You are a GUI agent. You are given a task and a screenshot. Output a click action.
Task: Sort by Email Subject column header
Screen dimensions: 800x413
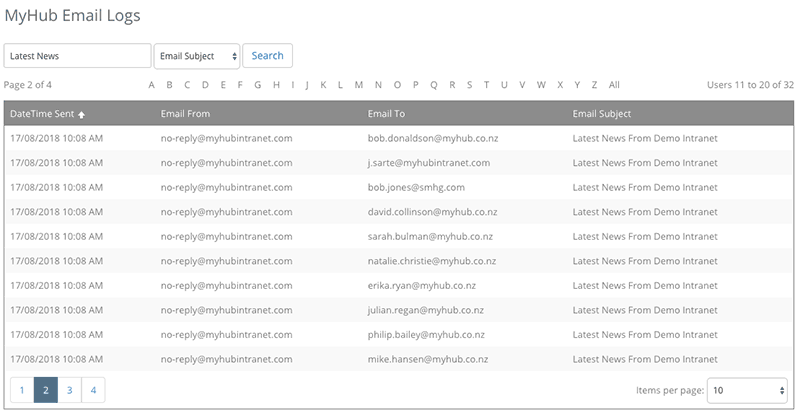click(x=602, y=114)
